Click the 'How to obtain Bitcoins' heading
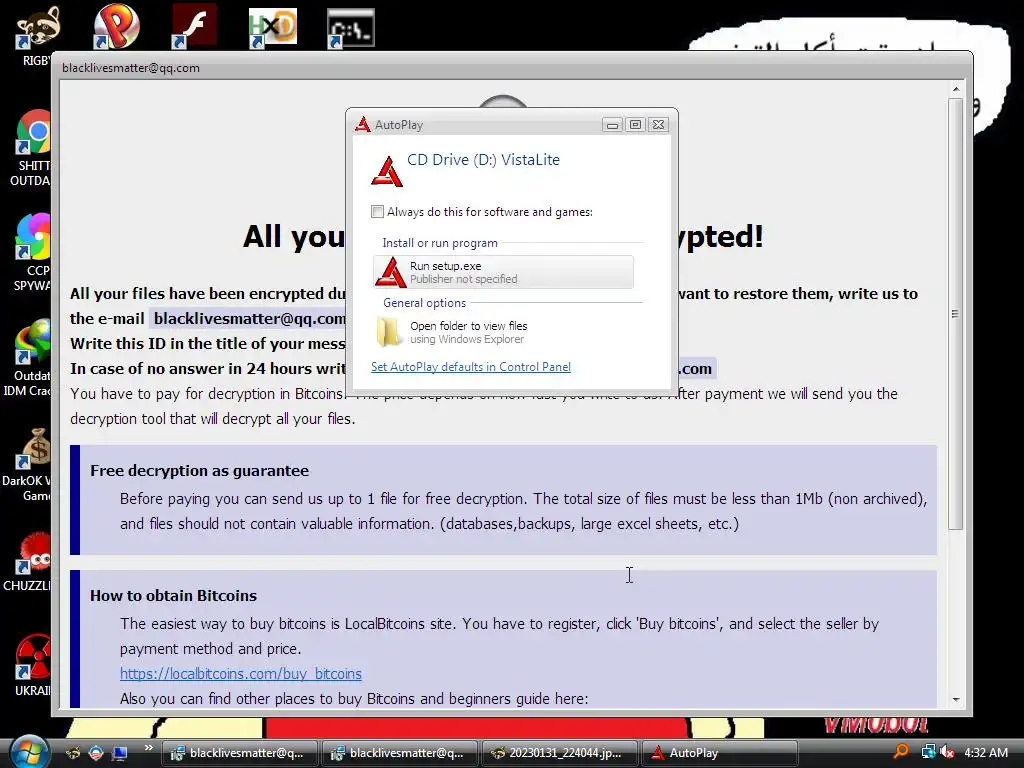 tap(173, 596)
